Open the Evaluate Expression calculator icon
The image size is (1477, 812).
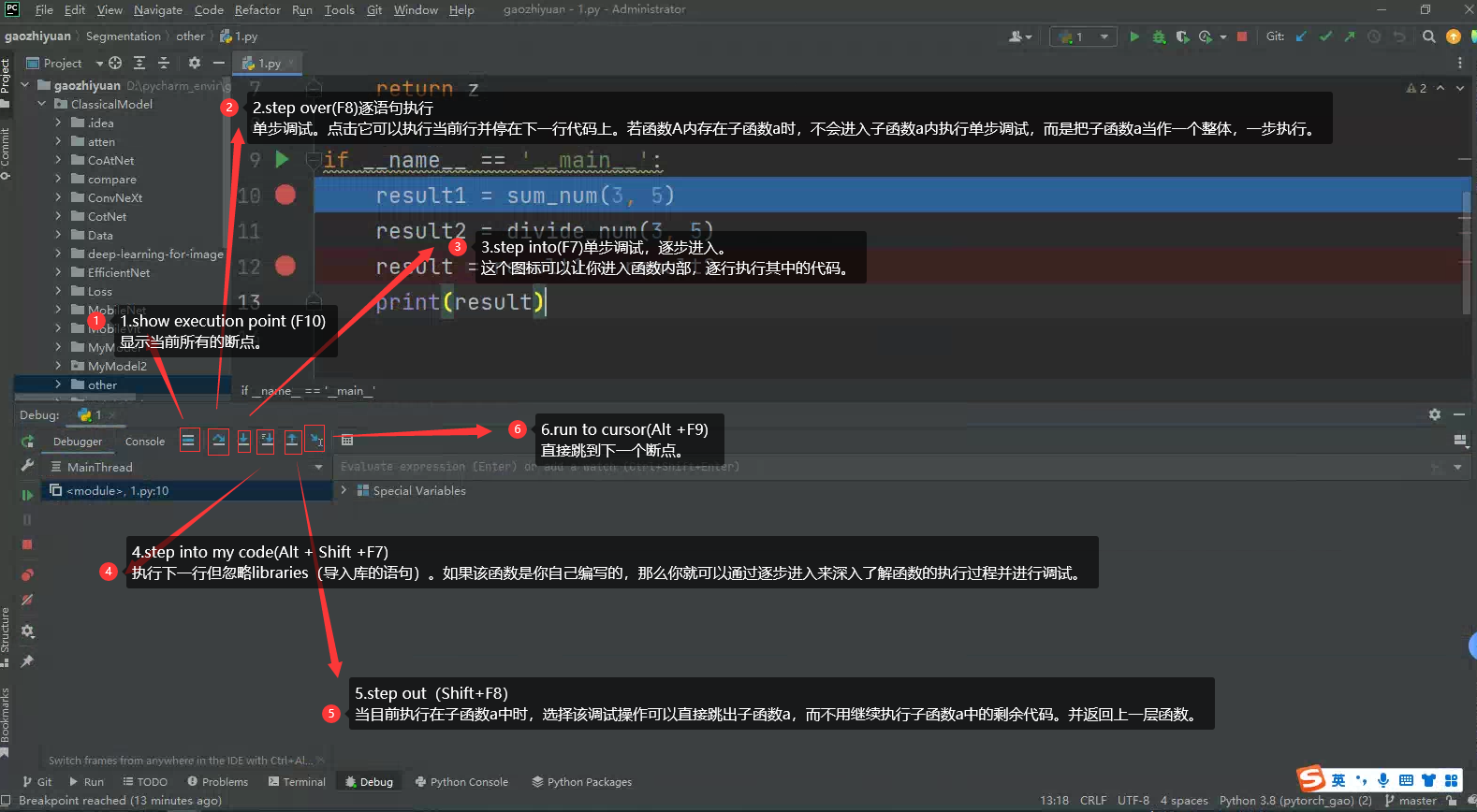coord(347,440)
